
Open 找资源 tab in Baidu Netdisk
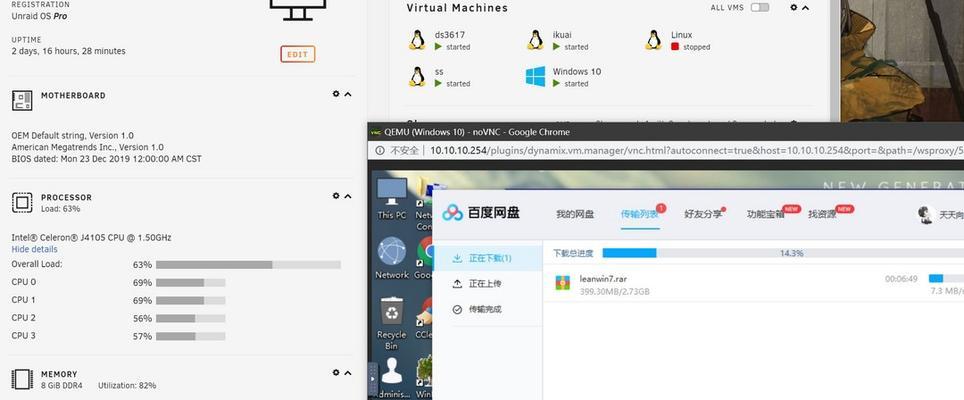822,214
